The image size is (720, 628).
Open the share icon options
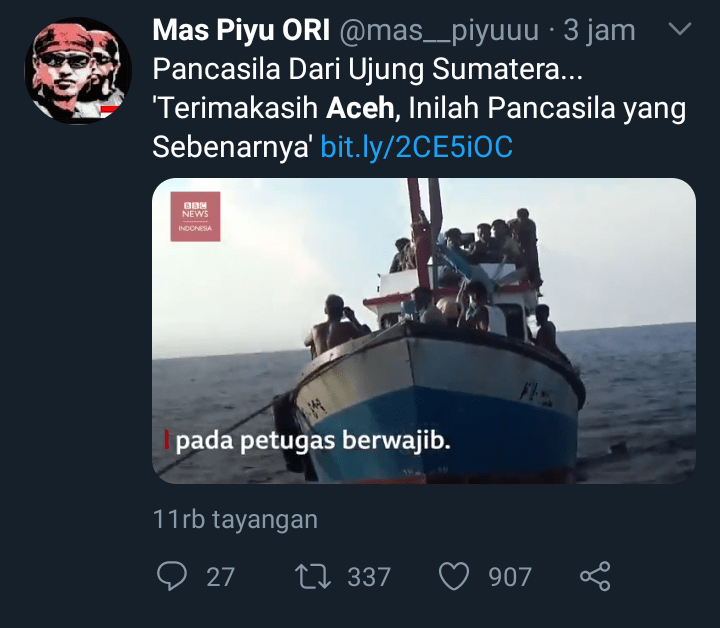(x=595, y=576)
